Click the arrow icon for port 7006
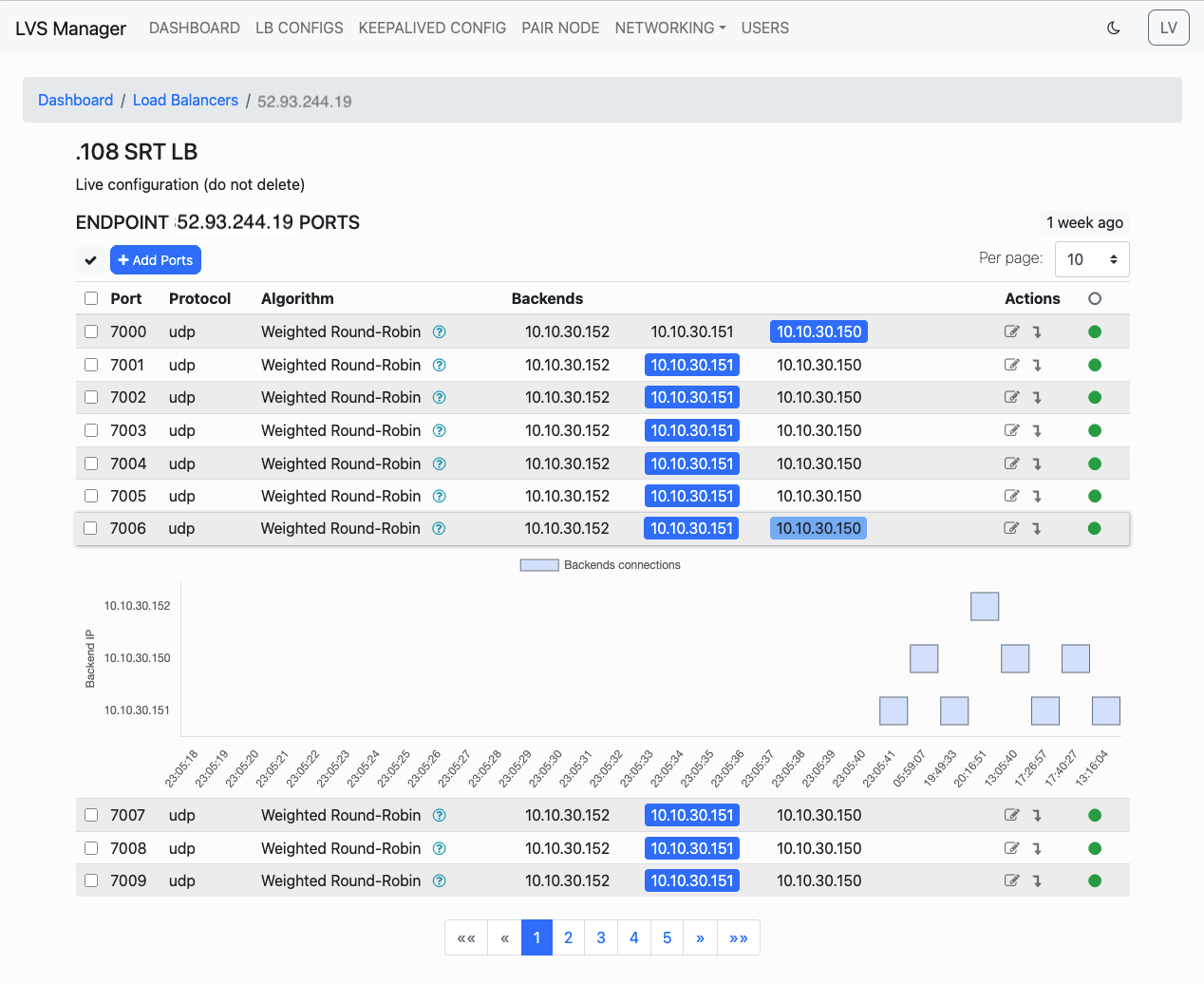 point(1037,528)
